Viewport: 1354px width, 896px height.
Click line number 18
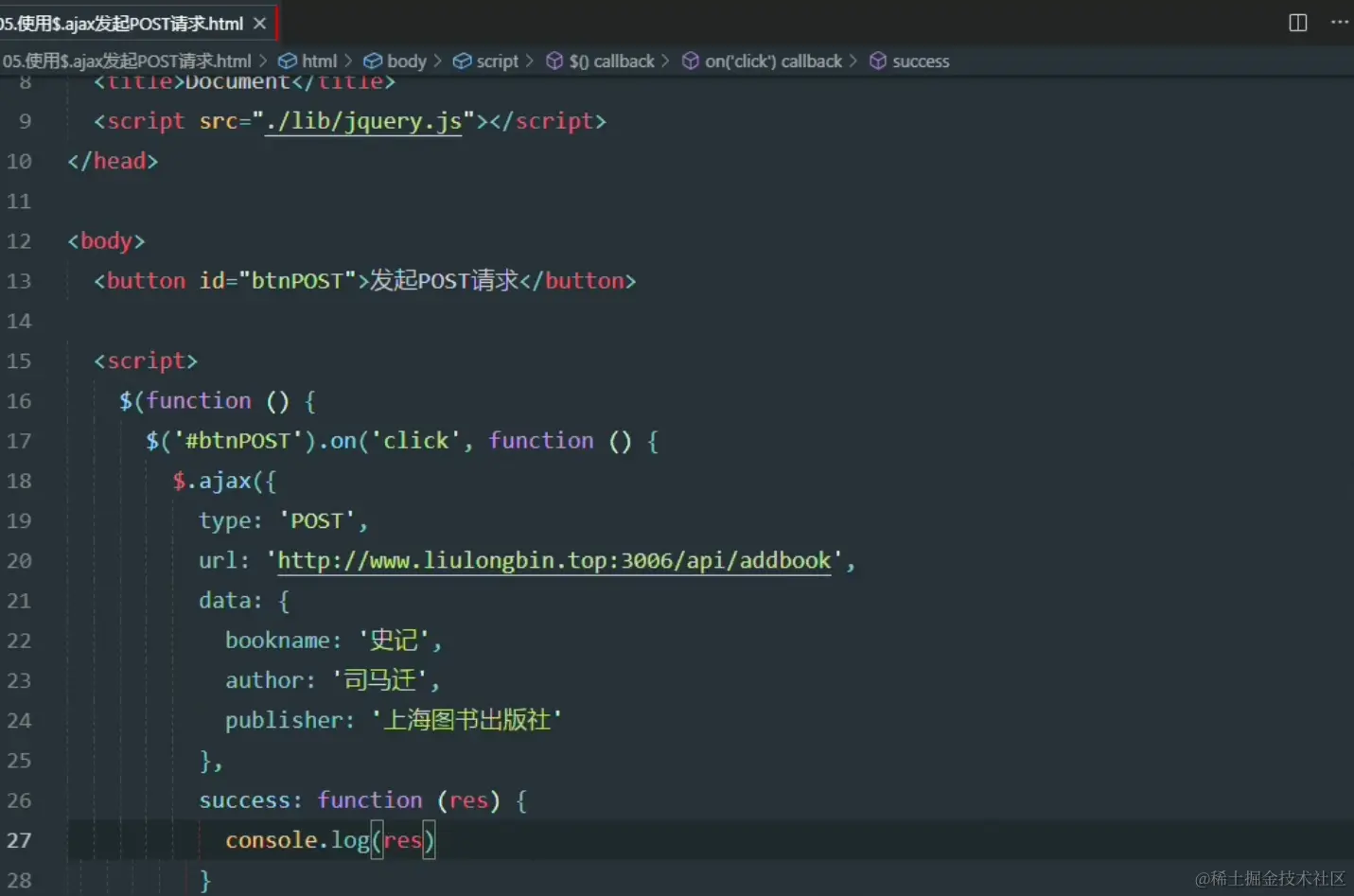pyautogui.click(x=19, y=481)
